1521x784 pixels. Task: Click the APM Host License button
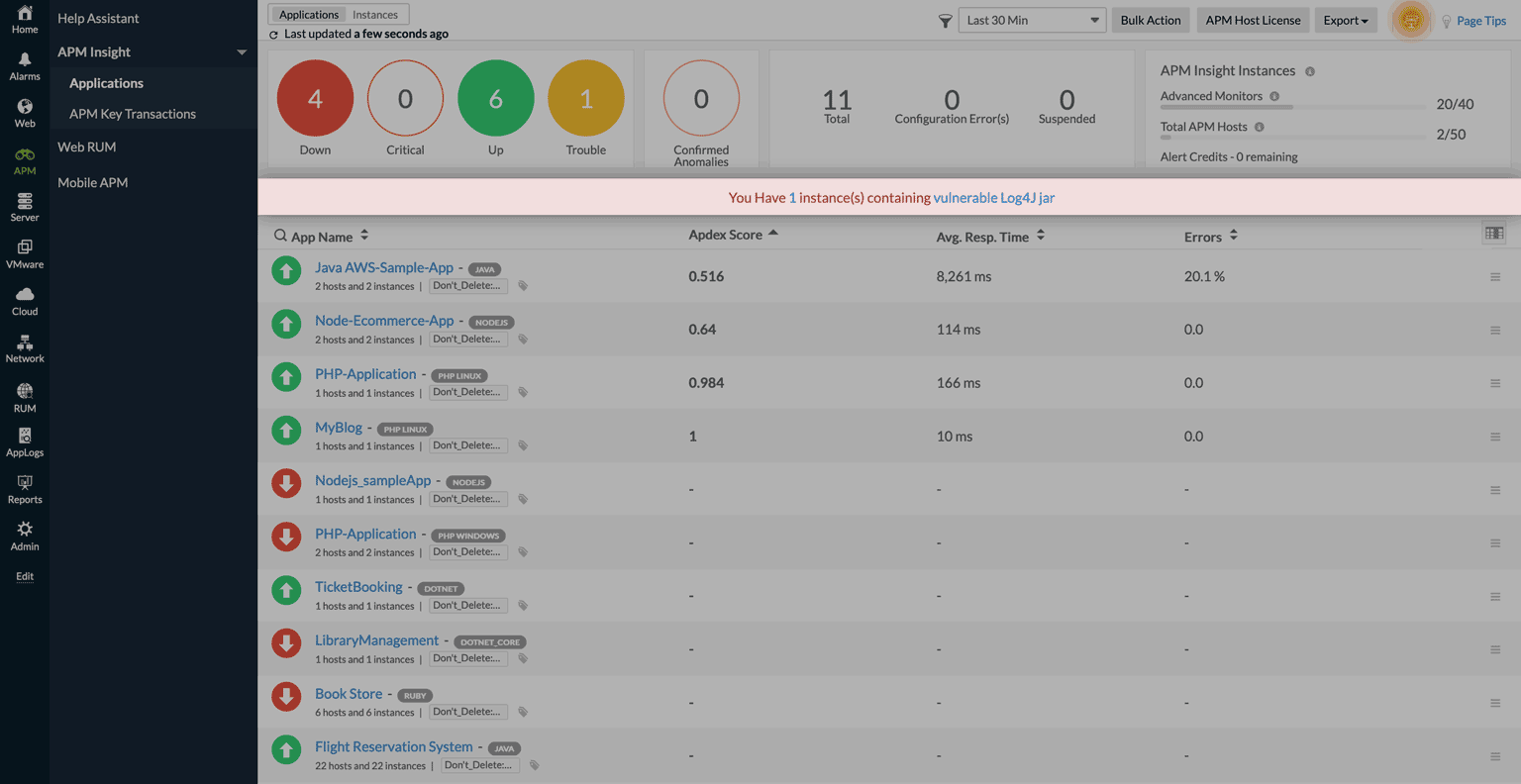coord(1254,20)
